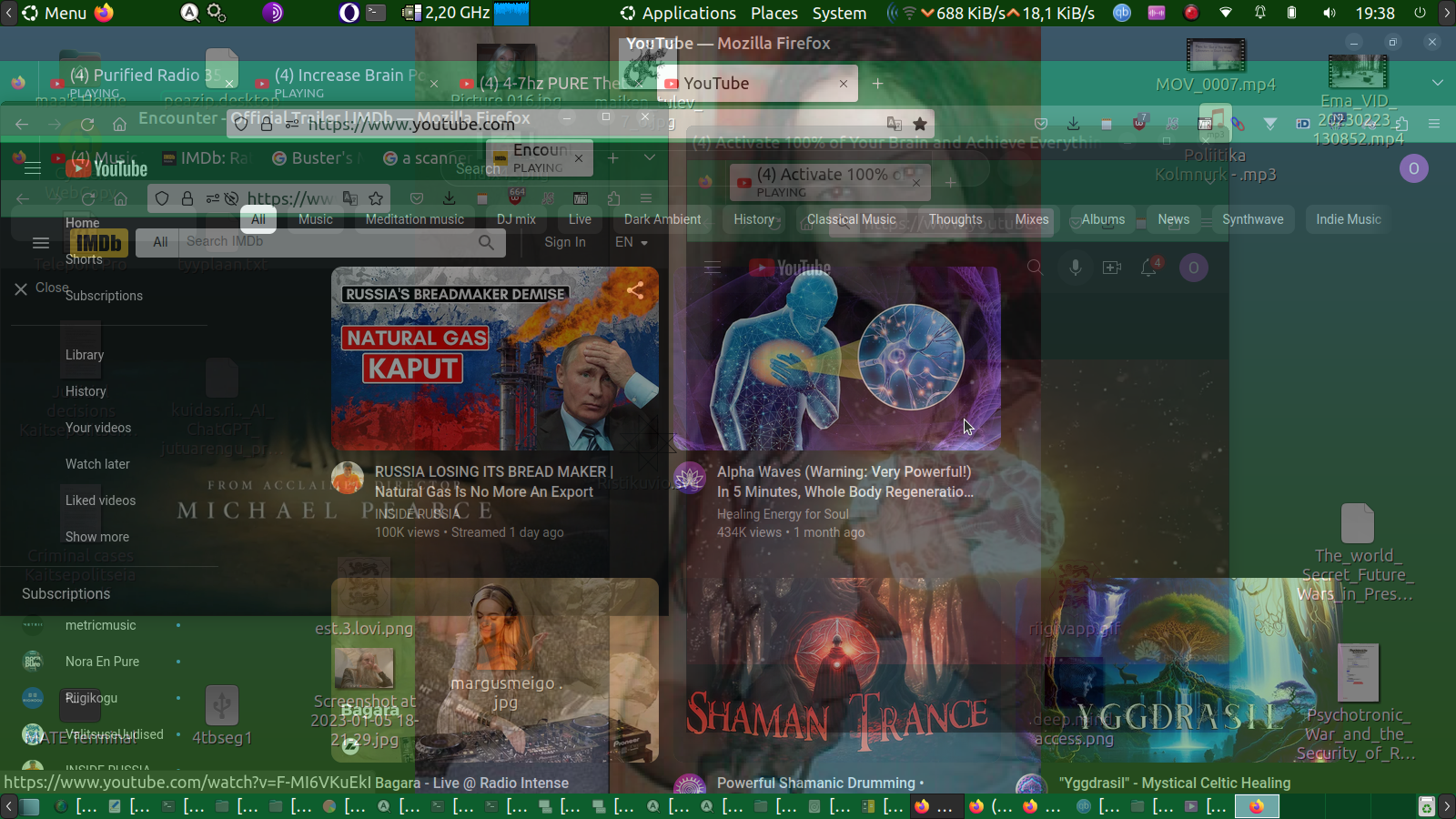Expand the list-all-tabs chevron in IMDb Firefox window
The height and width of the screenshot is (819, 1456).
(649, 157)
